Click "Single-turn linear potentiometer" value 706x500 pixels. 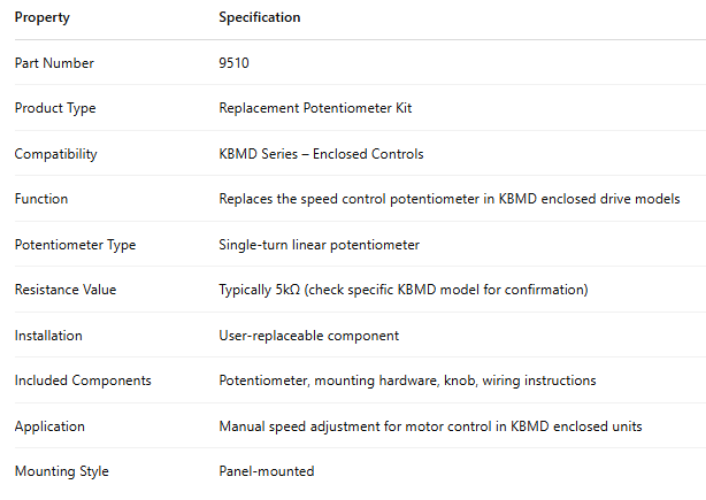(x=319, y=245)
